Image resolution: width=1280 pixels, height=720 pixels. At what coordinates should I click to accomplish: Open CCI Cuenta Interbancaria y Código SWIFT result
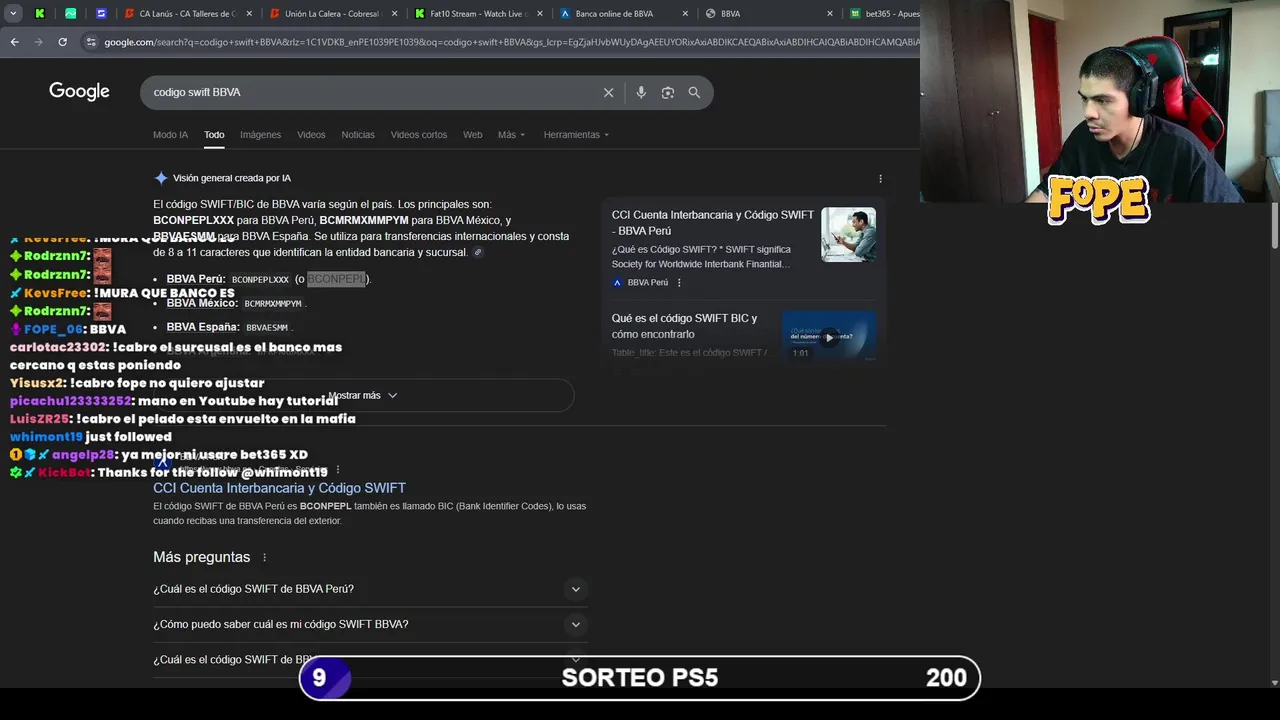(x=279, y=488)
